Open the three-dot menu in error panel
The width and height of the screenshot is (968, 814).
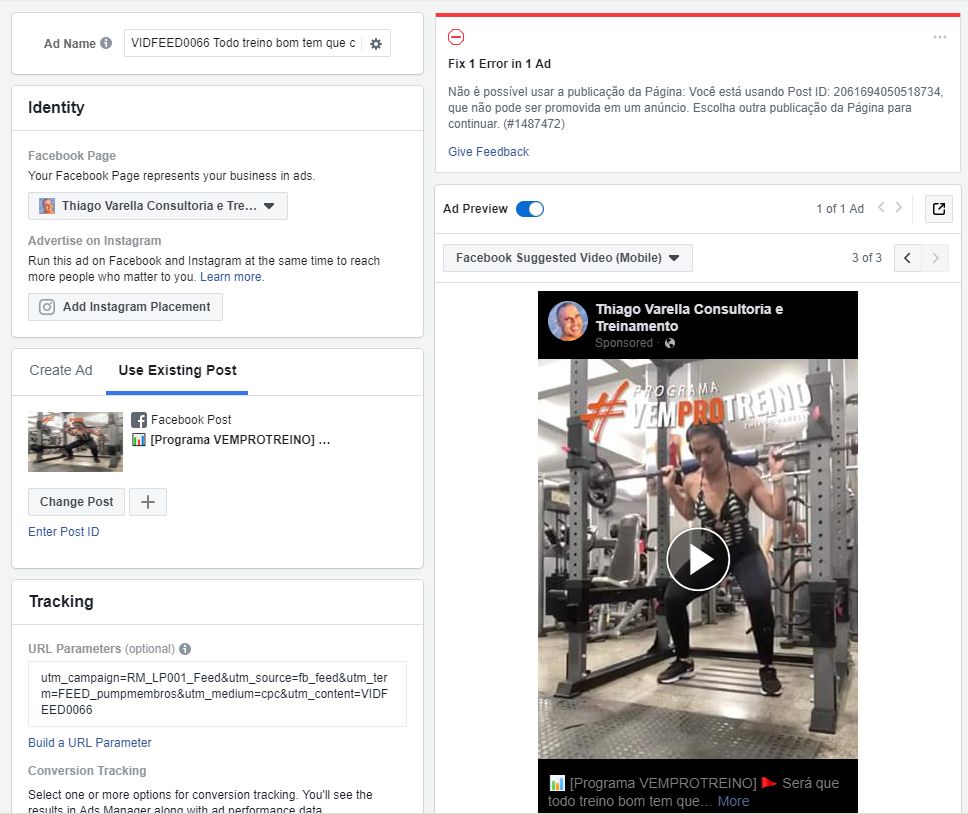940,37
